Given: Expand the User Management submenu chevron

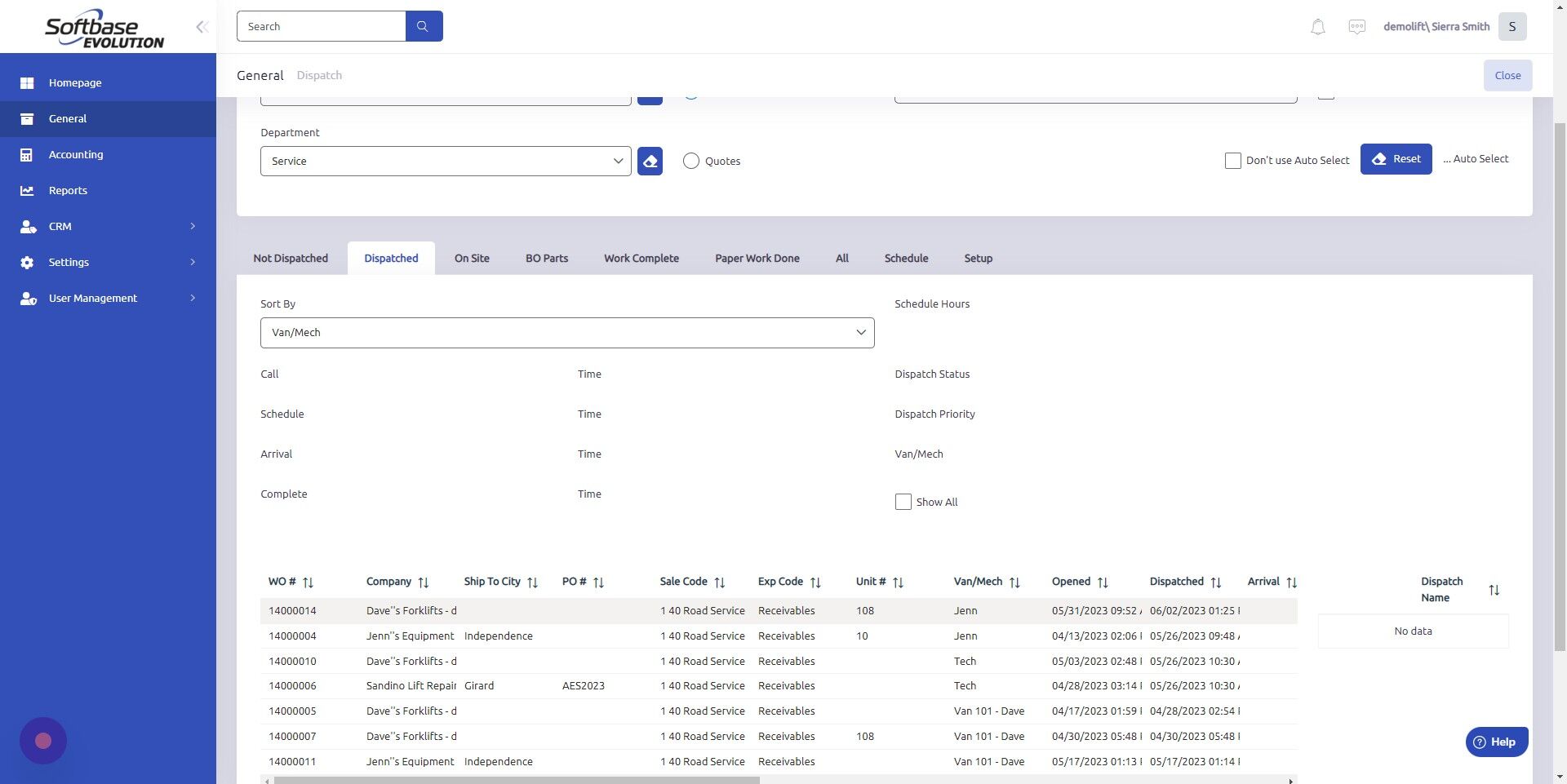Looking at the screenshot, I should [193, 298].
